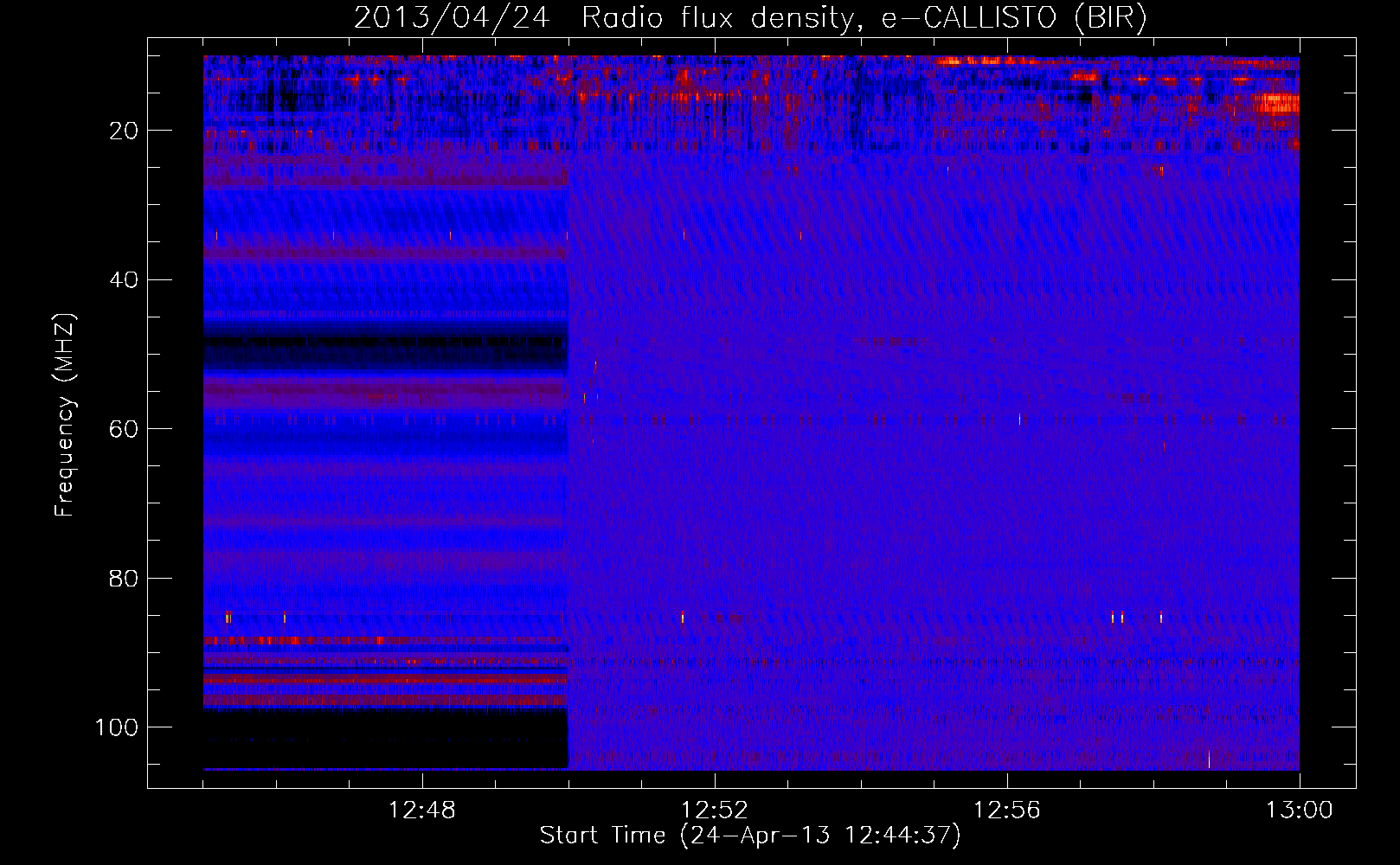Click the '12:52' time tick label

pos(715,811)
